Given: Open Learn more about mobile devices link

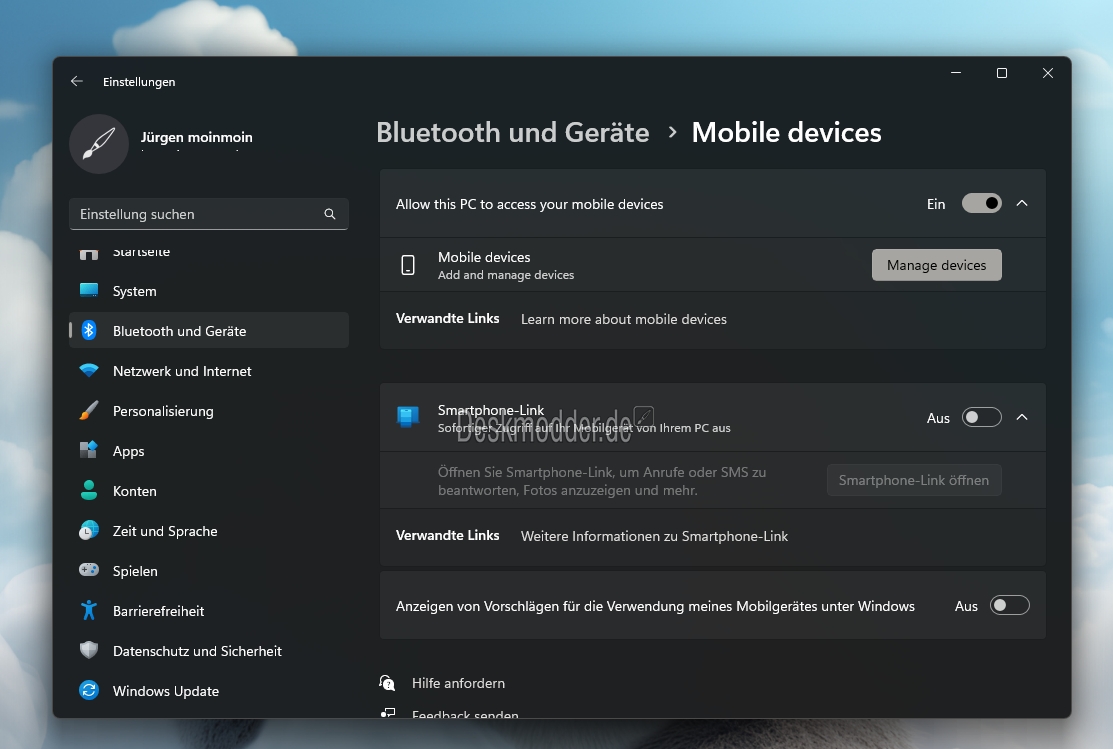Looking at the screenshot, I should (x=623, y=319).
